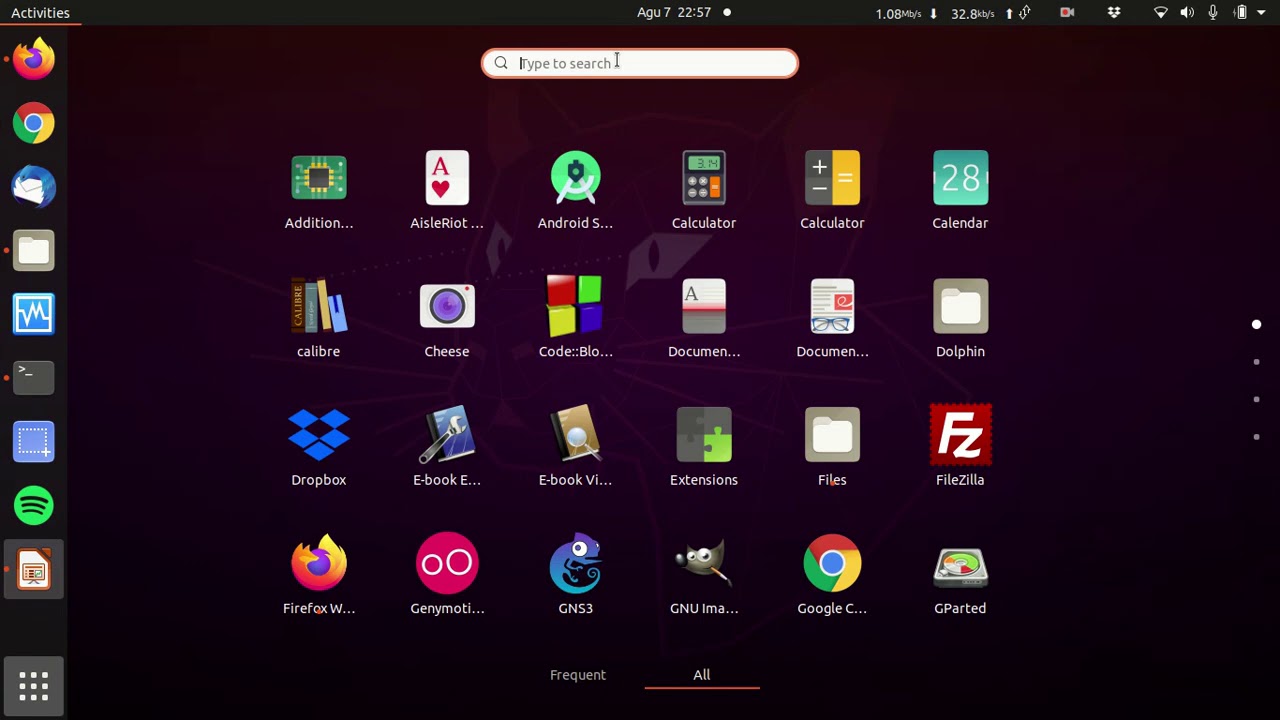Go to the fourth app page dot
Image resolution: width=1280 pixels, height=720 pixels.
pos(1256,437)
